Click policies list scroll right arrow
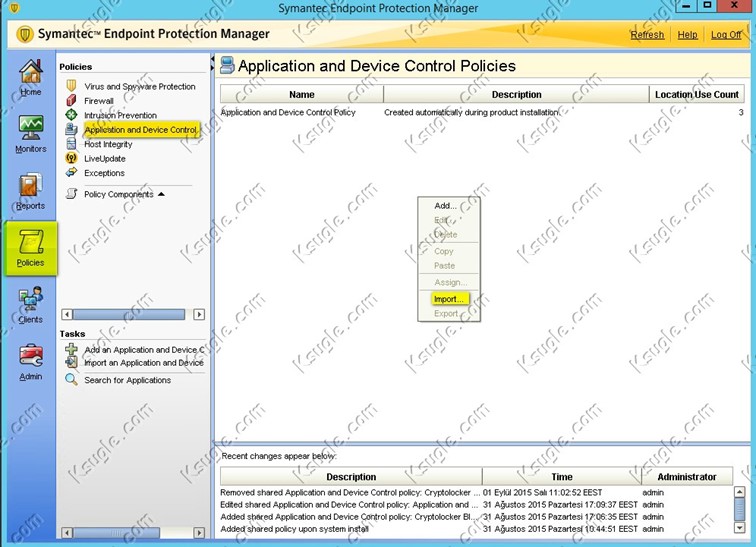The height and width of the screenshot is (547, 756). [x=199, y=314]
